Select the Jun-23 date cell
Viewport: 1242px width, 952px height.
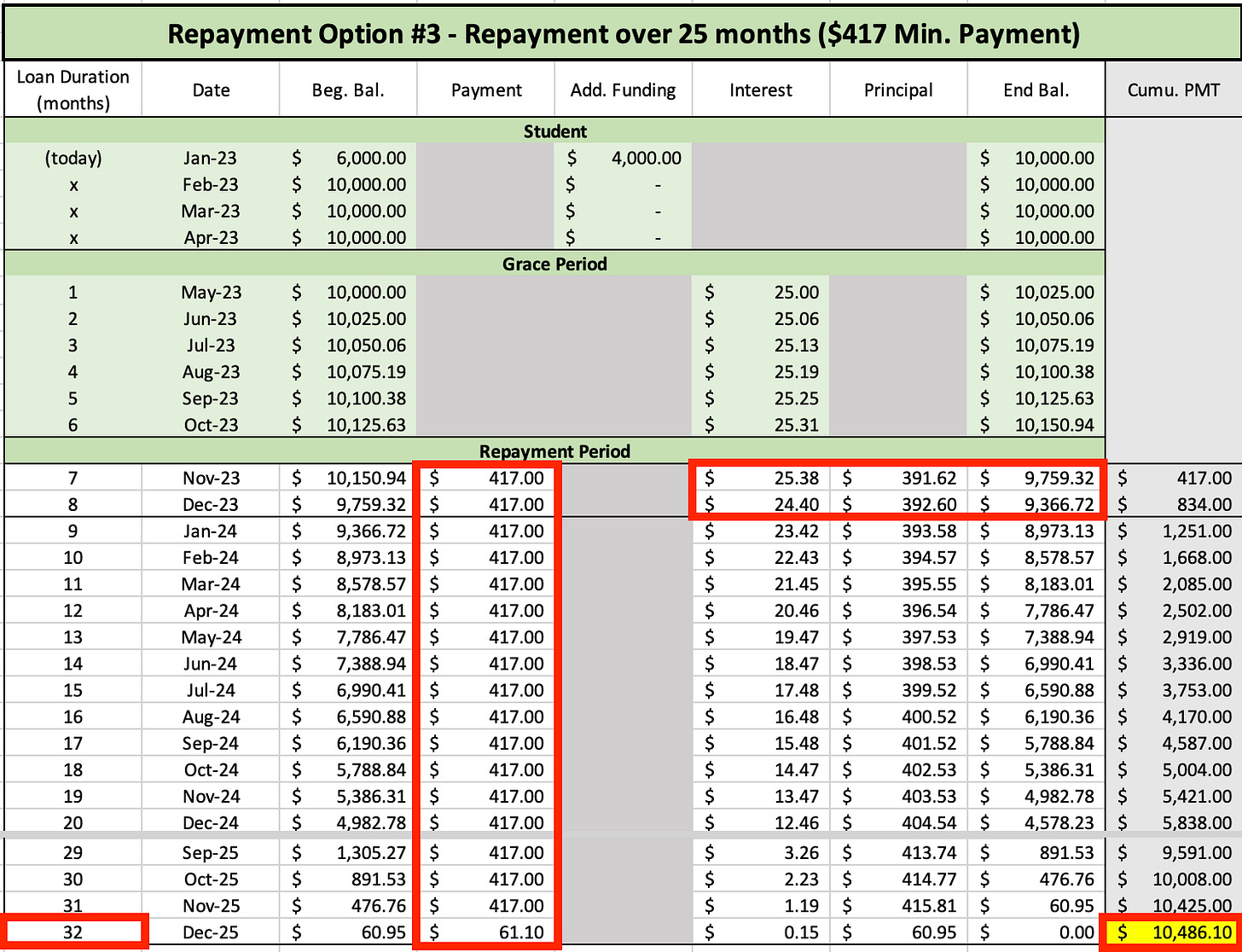(x=211, y=318)
